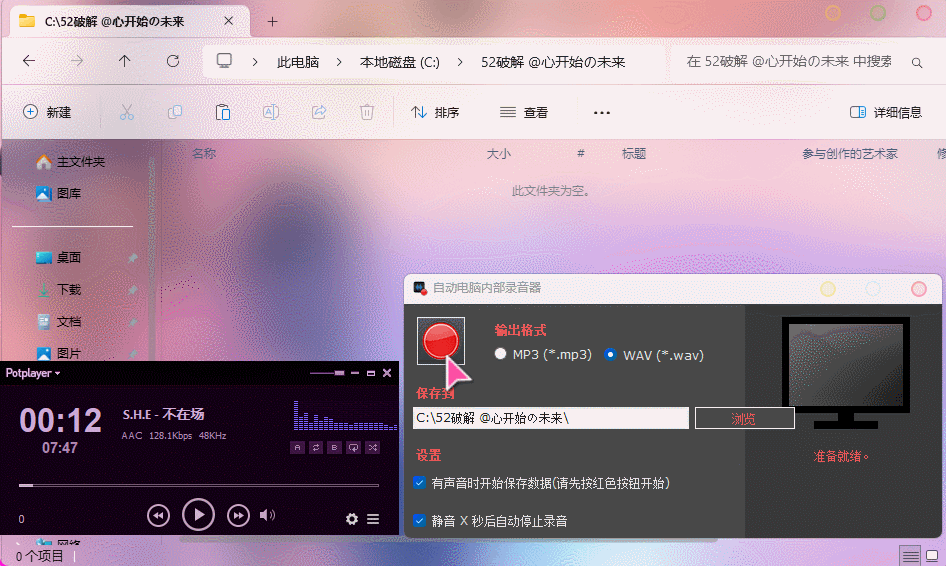Viewport: 946px width, 566px height.
Task: Mute Potplayer with the speaker icon
Action: pyautogui.click(x=267, y=515)
